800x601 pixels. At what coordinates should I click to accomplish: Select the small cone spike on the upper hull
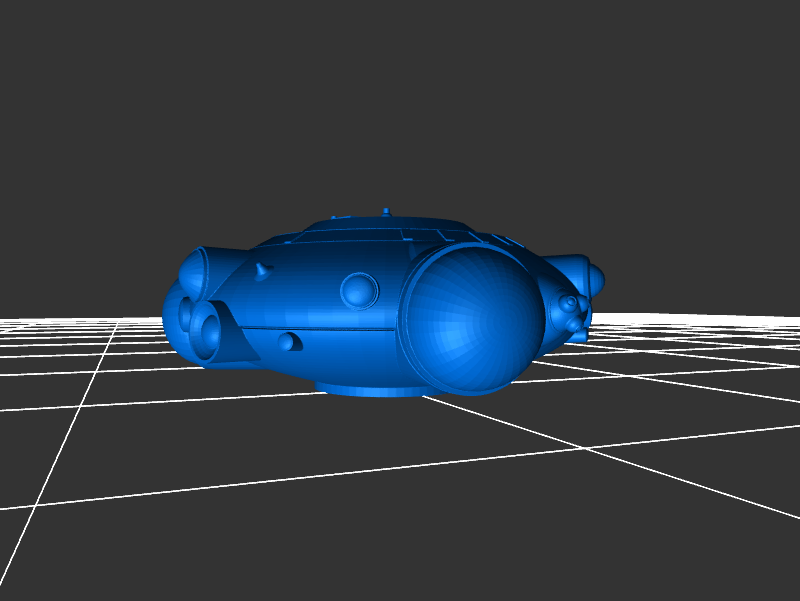coord(262,270)
